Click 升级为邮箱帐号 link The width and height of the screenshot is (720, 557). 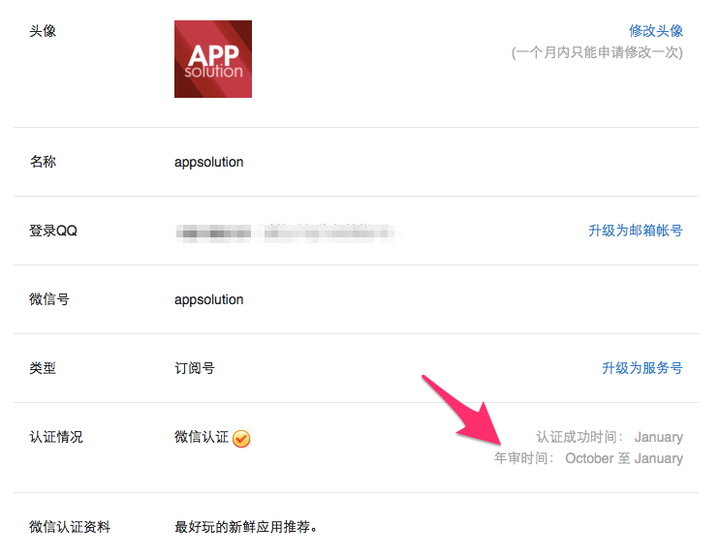[x=635, y=230]
